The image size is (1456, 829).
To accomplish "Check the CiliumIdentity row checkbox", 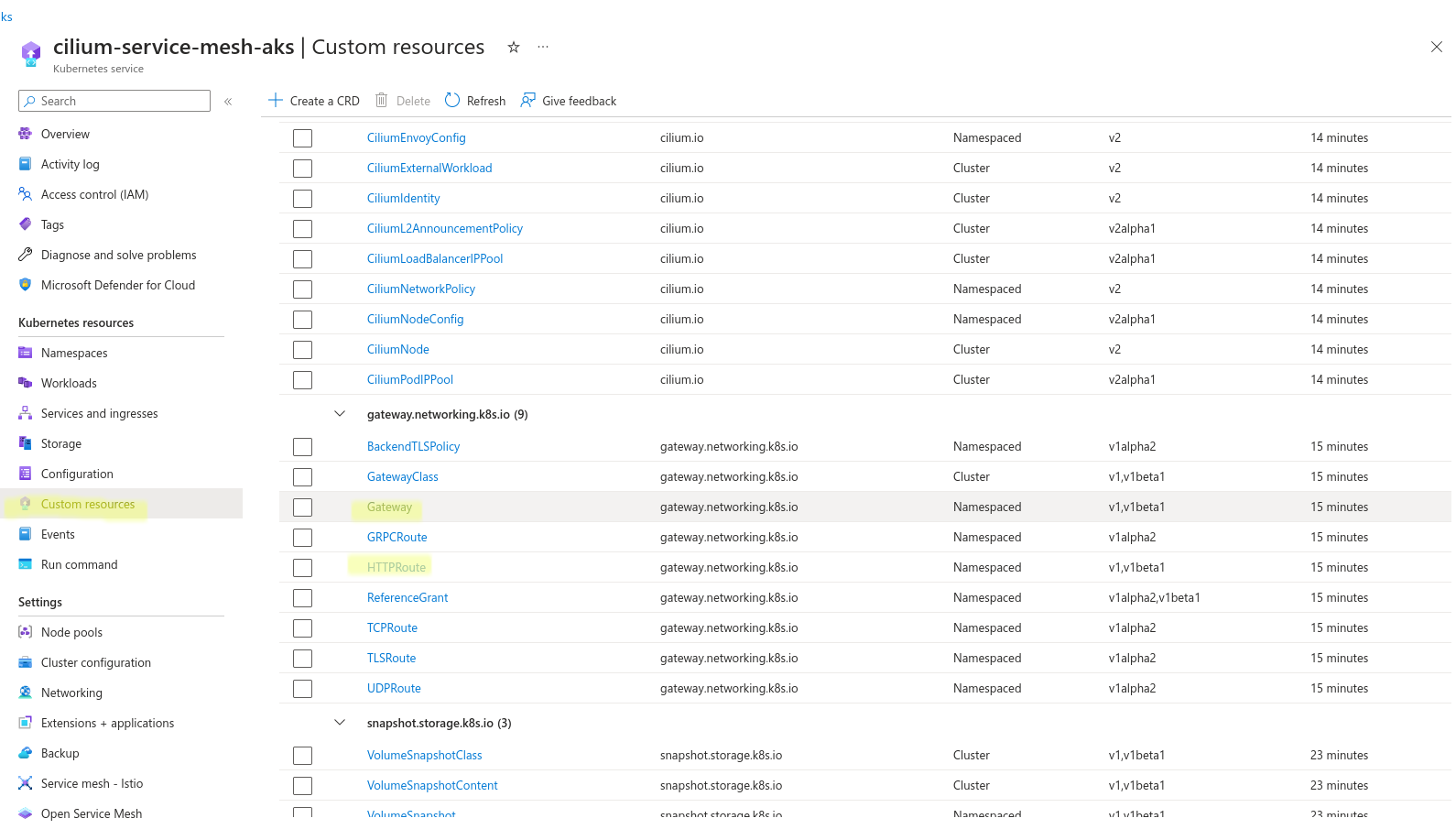I will 302,199.
